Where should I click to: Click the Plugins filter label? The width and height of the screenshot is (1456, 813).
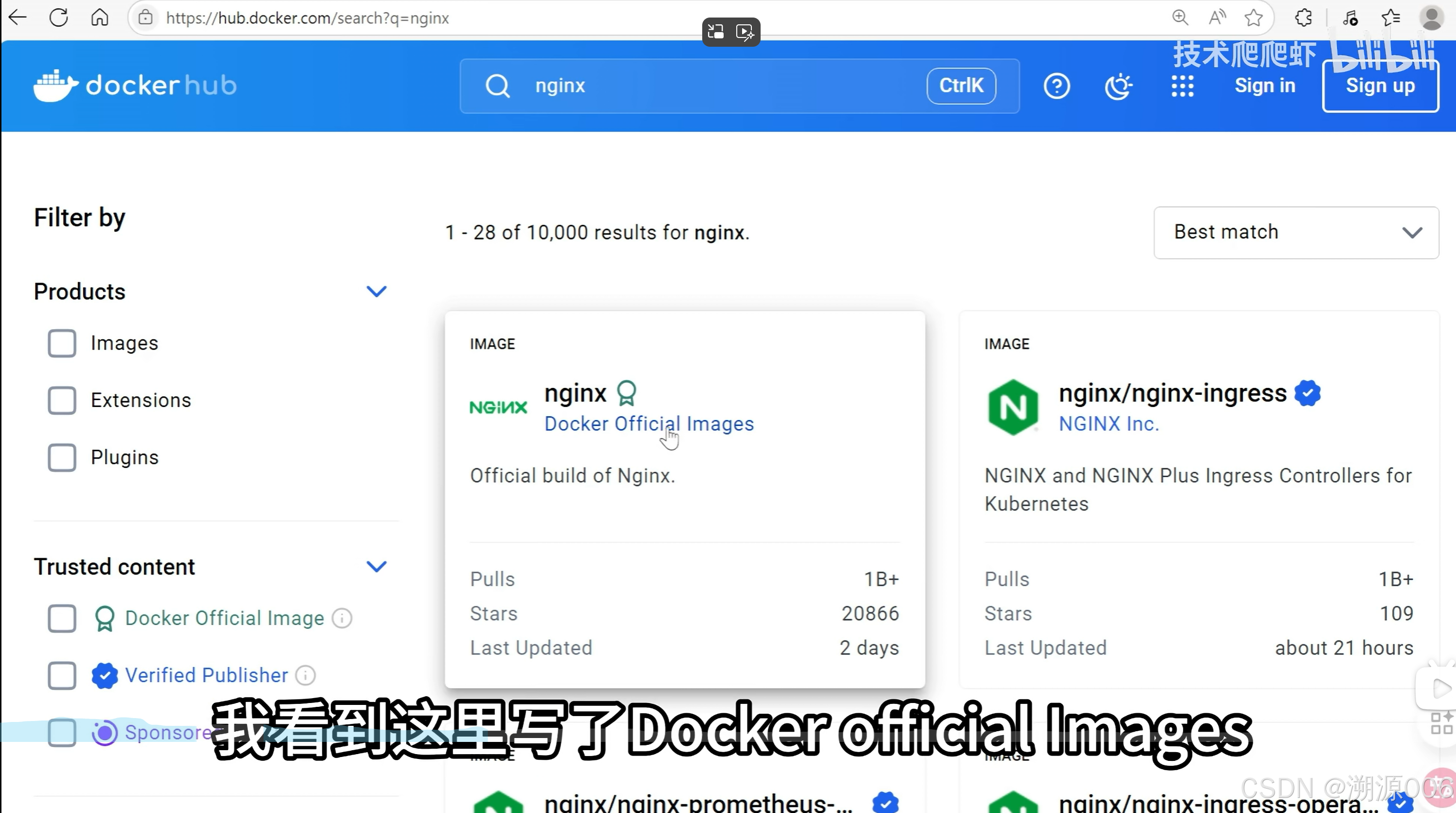(x=125, y=458)
